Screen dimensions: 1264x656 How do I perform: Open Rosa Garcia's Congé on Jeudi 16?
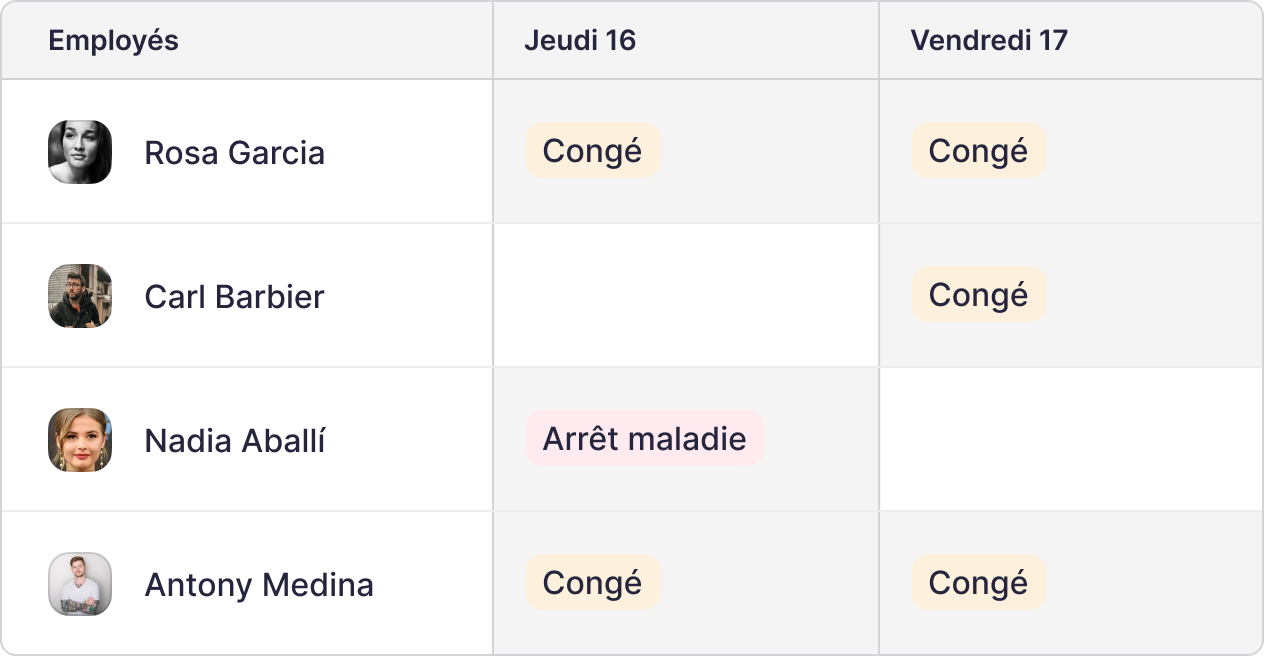point(592,151)
